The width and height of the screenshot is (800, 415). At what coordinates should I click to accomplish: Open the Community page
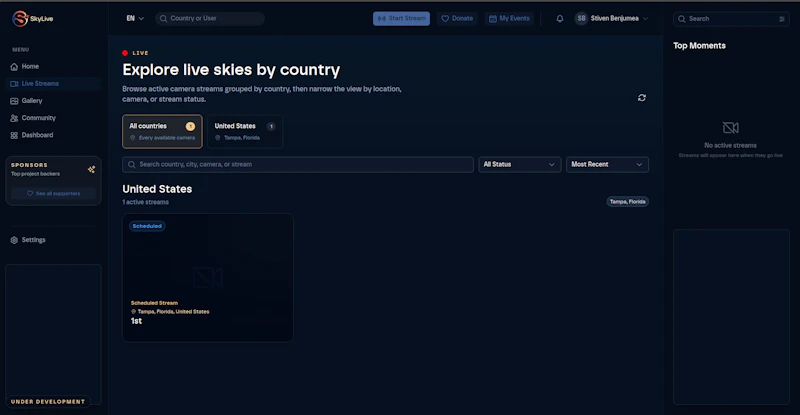point(53,118)
